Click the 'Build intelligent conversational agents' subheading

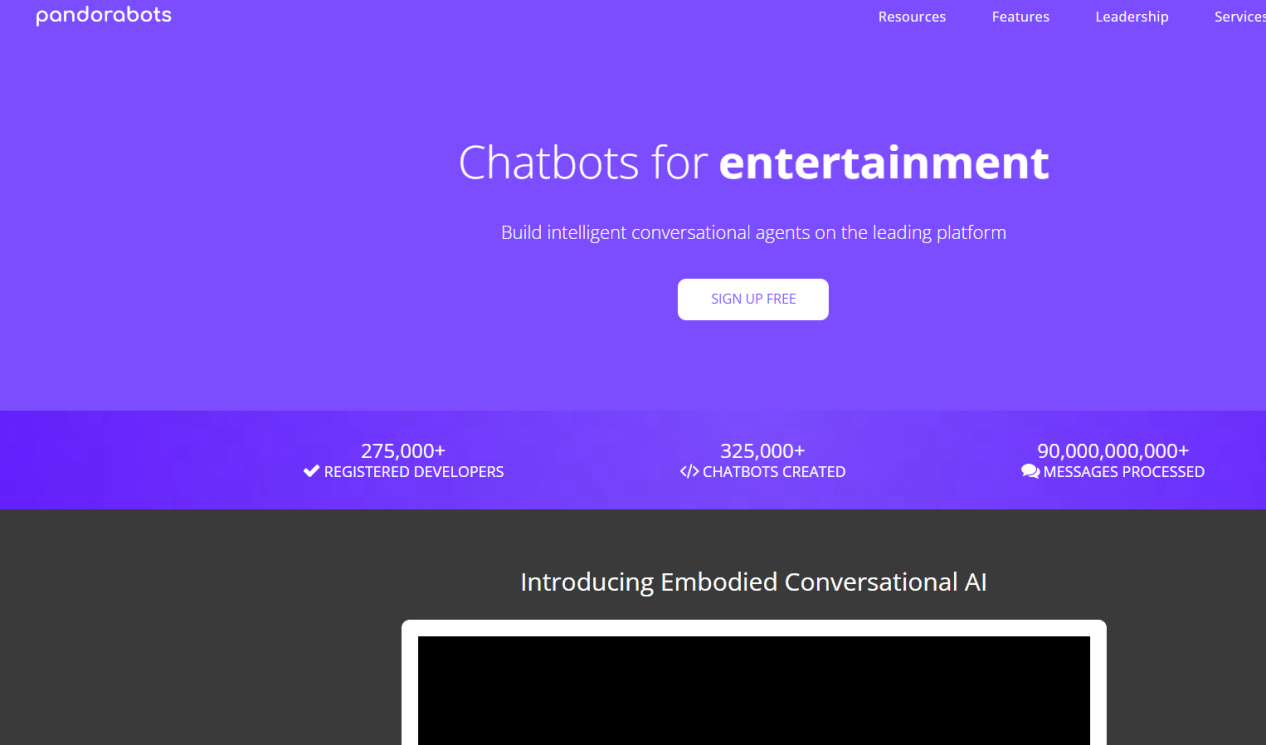click(x=753, y=233)
